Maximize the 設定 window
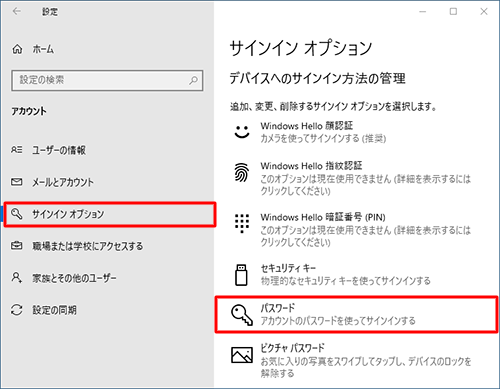This screenshot has height=389, width=500. (453, 12)
